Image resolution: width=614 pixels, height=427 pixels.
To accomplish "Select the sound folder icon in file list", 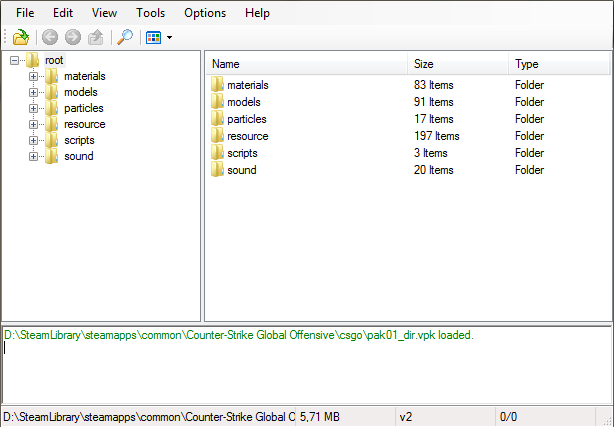I will pos(217,170).
